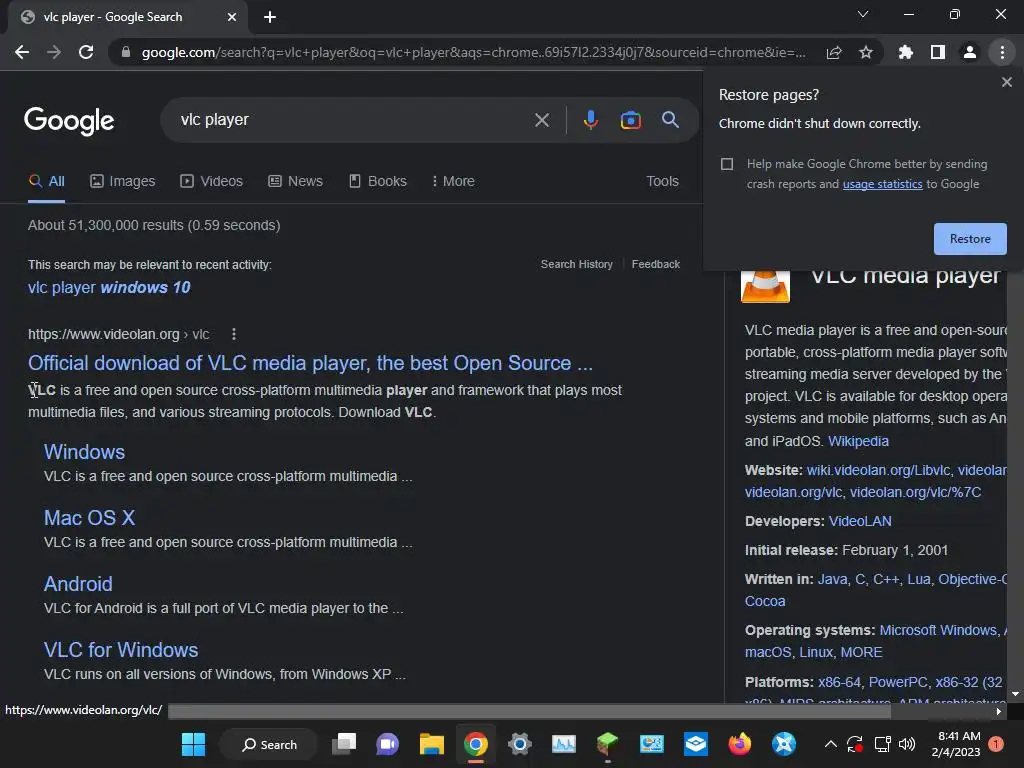Open the Official download of VLC result
The height and width of the screenshot is (768, 1024).
click(310, 363)
